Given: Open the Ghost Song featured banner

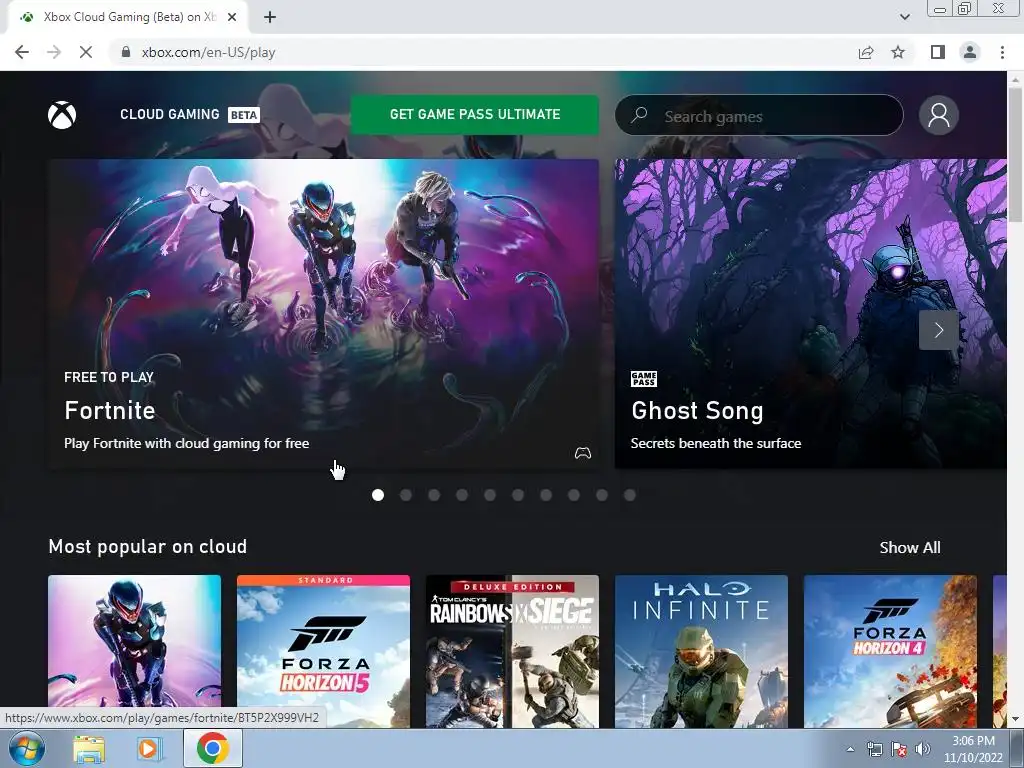Looking at the screenshot, I should click(x=810, y=313).
